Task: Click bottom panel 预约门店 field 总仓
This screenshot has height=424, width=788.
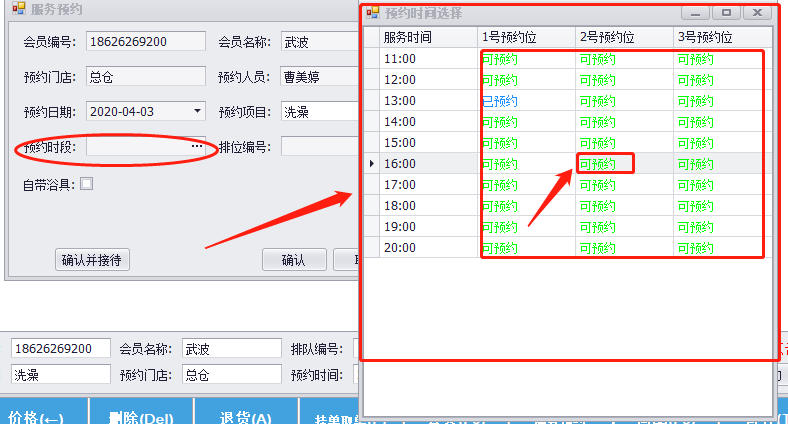Action: click(x=232, y=374)
